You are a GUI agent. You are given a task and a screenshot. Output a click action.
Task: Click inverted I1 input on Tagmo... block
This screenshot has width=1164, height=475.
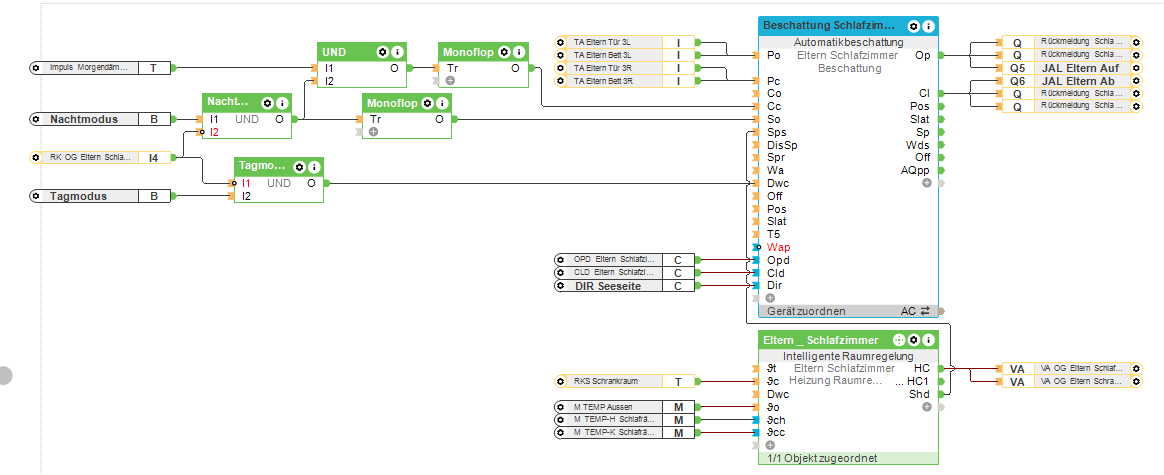[x=246, y=183]
